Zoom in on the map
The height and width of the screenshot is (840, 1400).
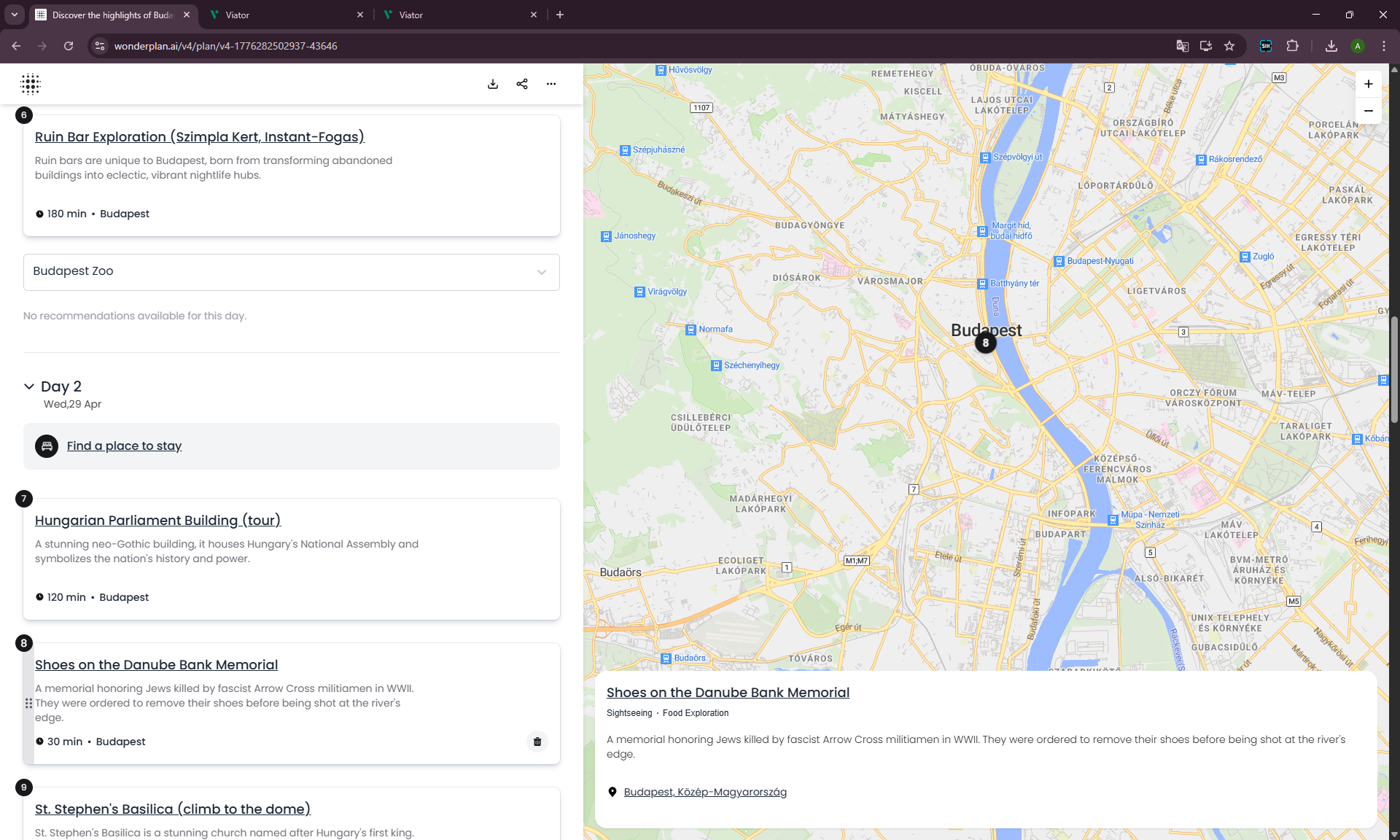[x=1369, y=84]
